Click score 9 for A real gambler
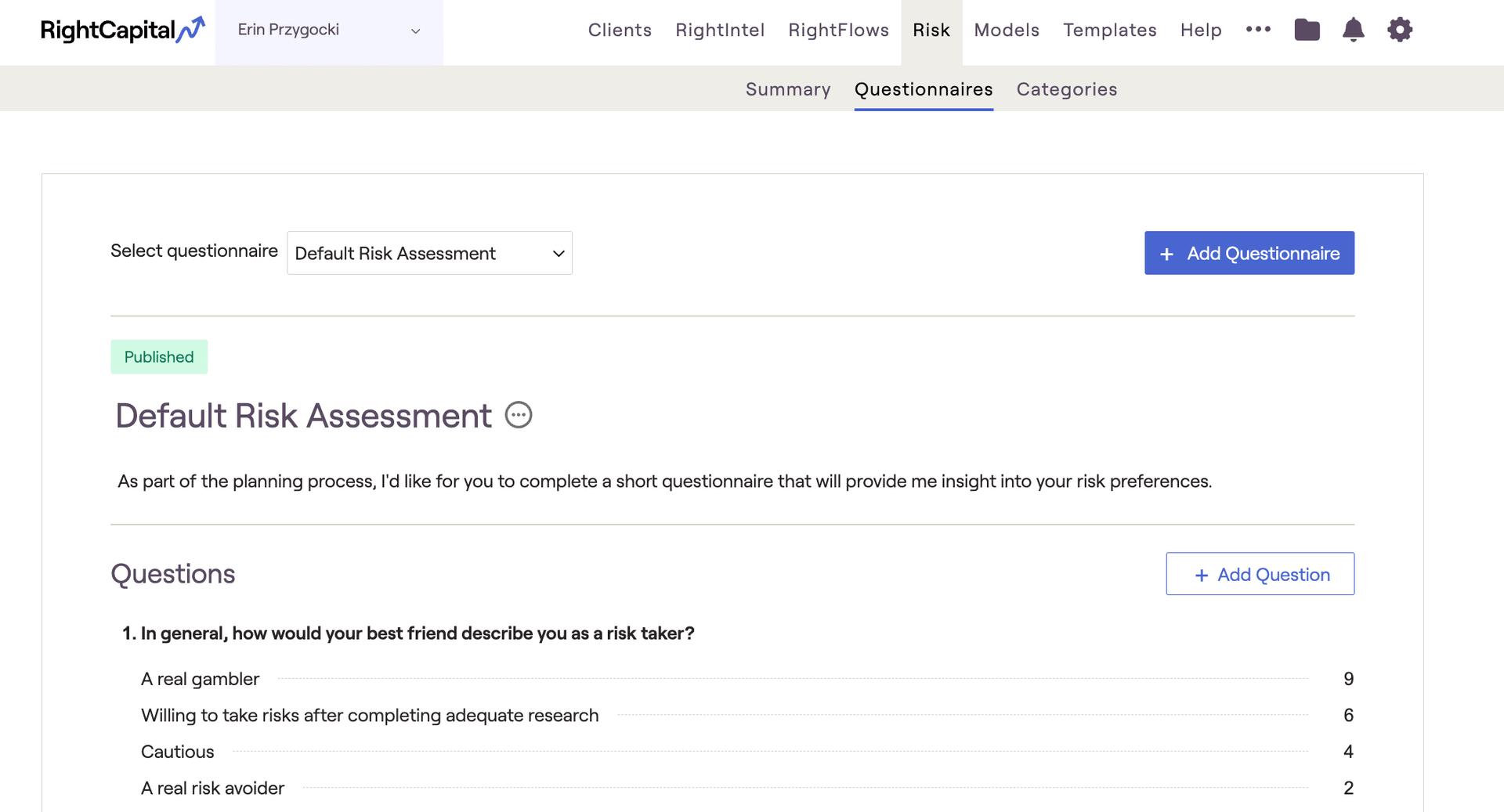Viewport: 1504px width, 812px height. 1348,679
